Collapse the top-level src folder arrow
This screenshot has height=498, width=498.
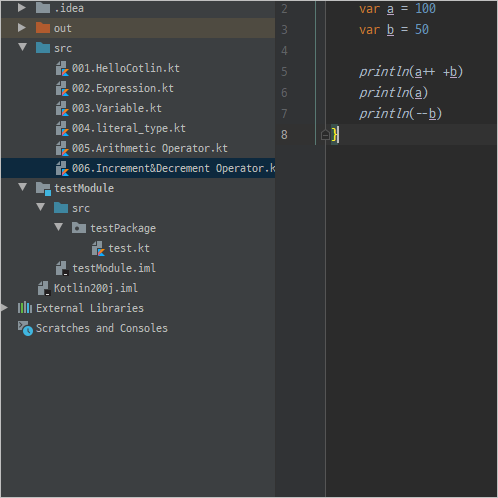(x=23, y=47)
